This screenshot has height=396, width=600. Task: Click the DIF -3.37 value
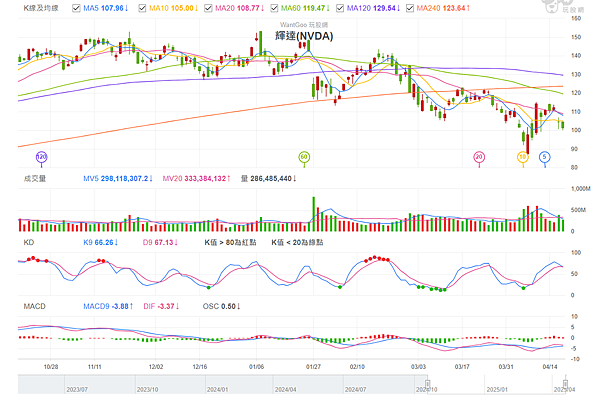(161, 306)
